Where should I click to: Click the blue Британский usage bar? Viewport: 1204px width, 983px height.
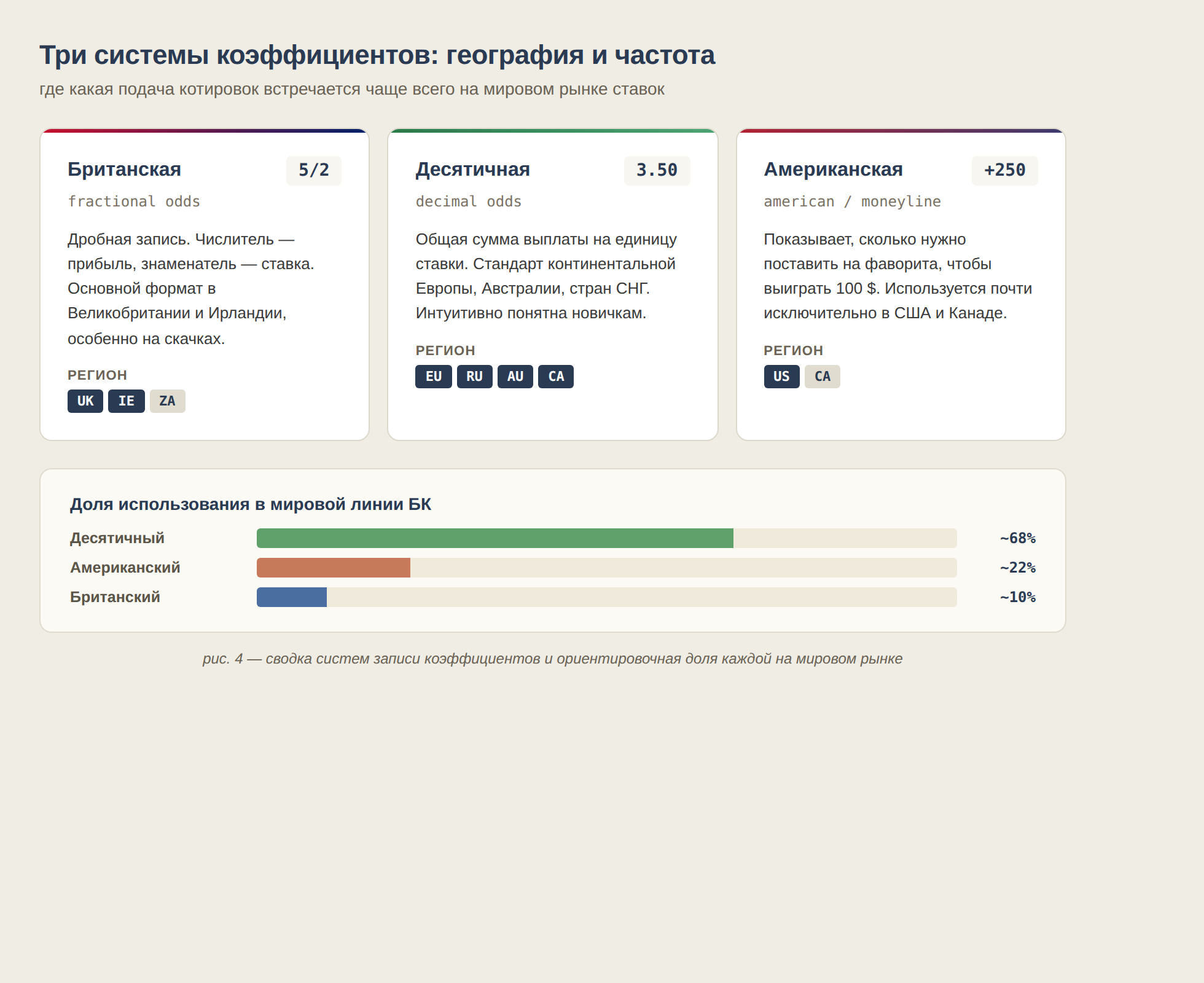tap(291, 597)
